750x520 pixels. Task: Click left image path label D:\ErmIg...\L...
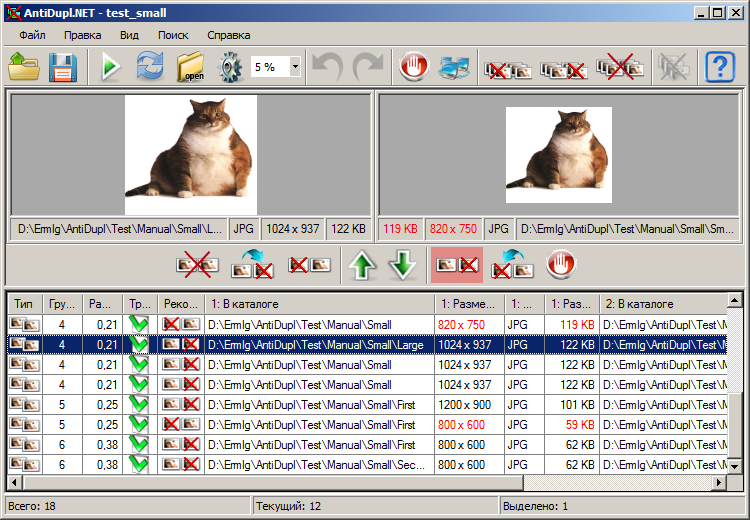tap(120, 229)
